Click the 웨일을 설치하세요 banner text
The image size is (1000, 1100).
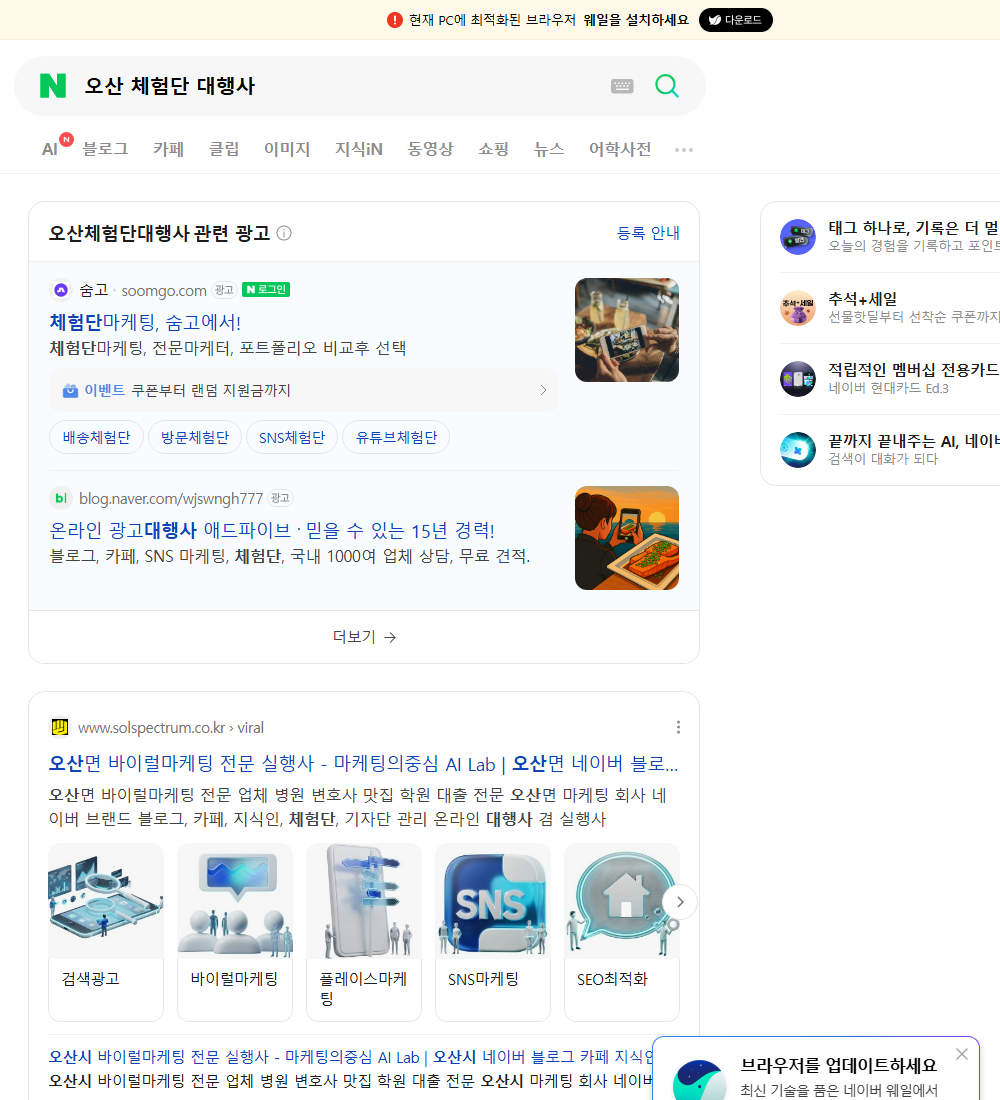pos(636,20)
